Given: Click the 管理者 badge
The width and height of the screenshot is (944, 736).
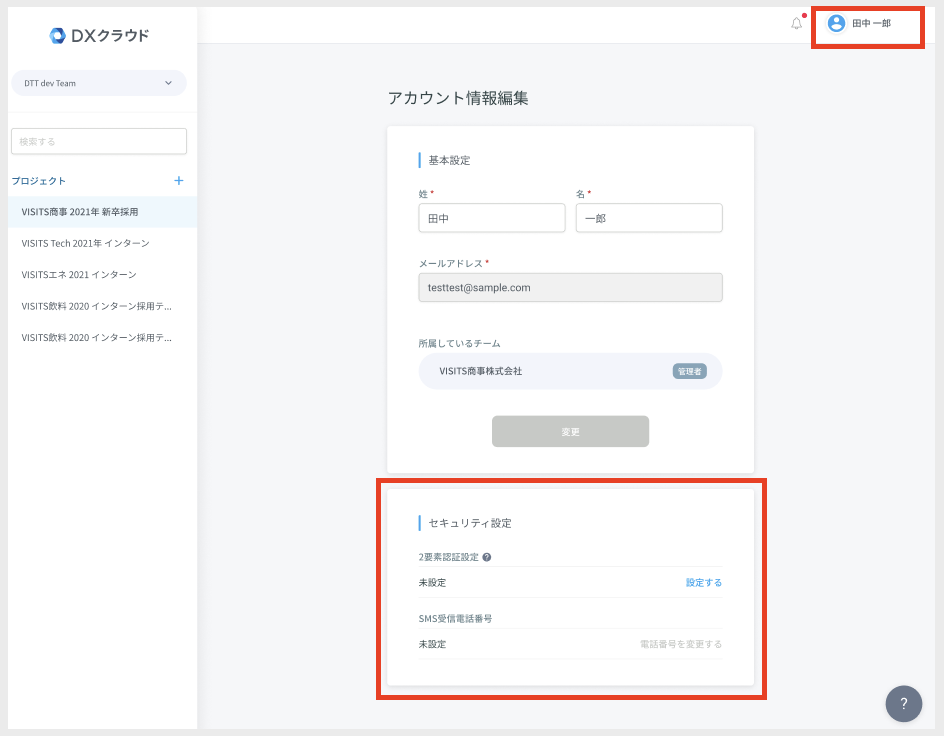Looking at the screenshot, I should click(689, 371).
